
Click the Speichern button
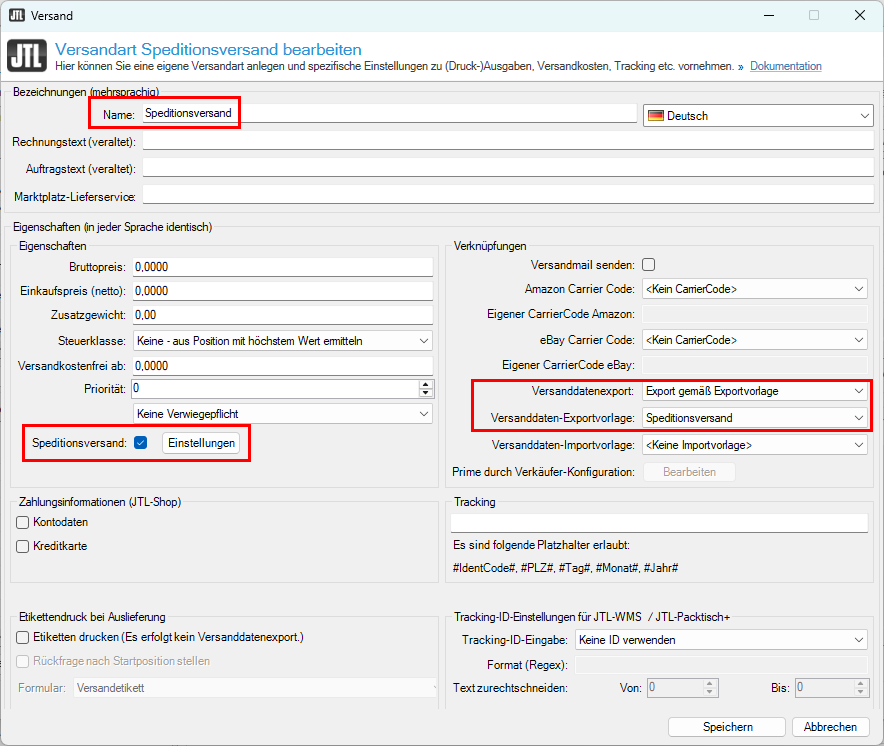(x=727, y=727)
